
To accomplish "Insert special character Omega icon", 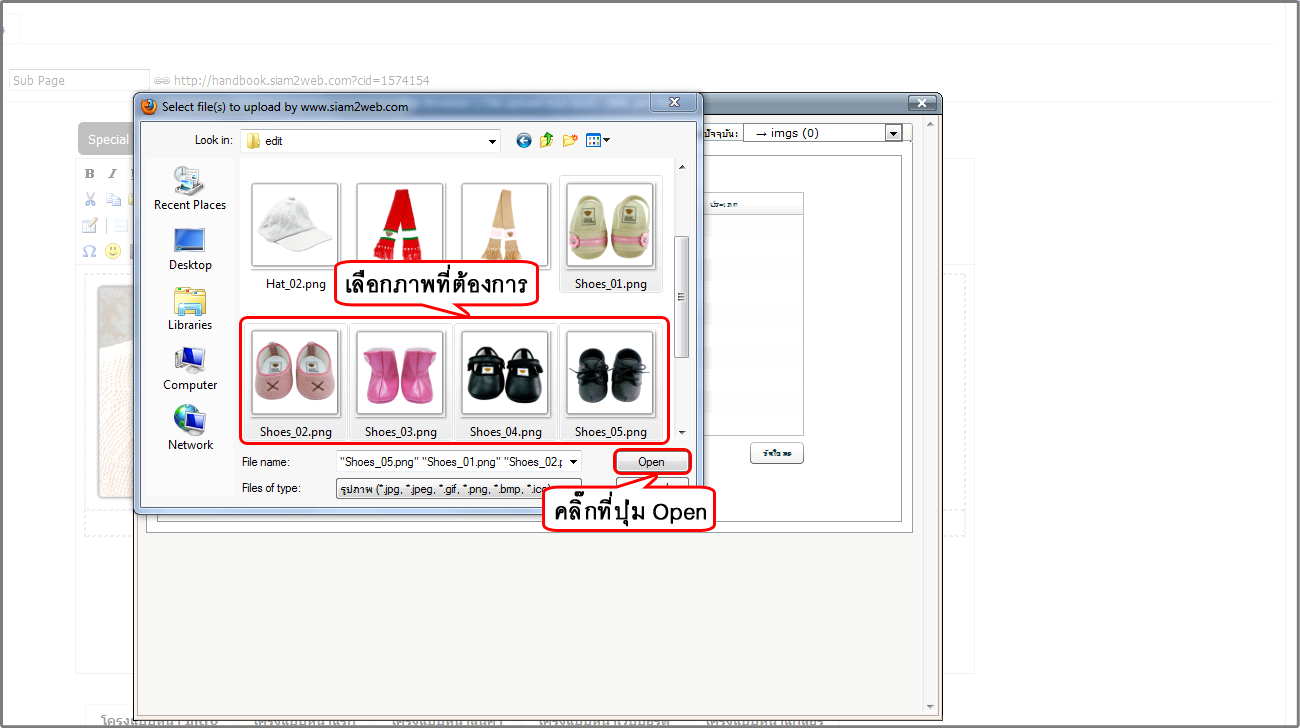I will click(90, 251).
